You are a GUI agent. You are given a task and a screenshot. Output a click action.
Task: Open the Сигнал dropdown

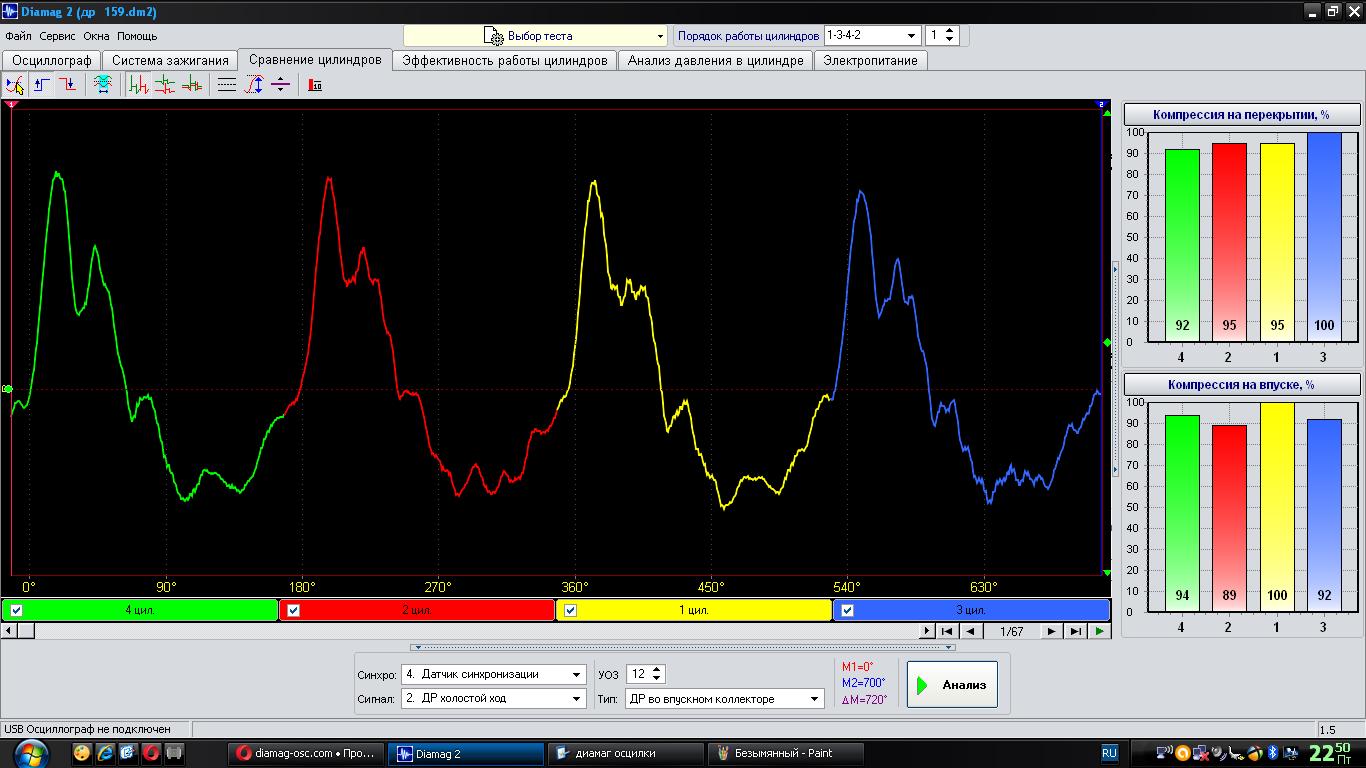493,699
